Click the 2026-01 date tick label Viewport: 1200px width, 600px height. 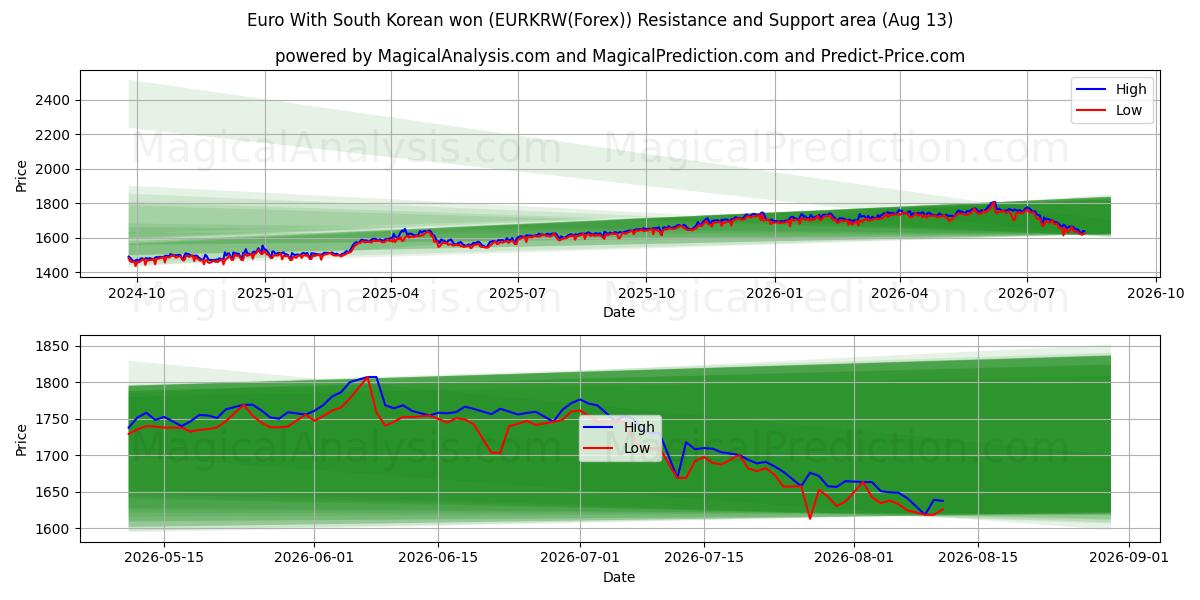(x=775, y=293)
